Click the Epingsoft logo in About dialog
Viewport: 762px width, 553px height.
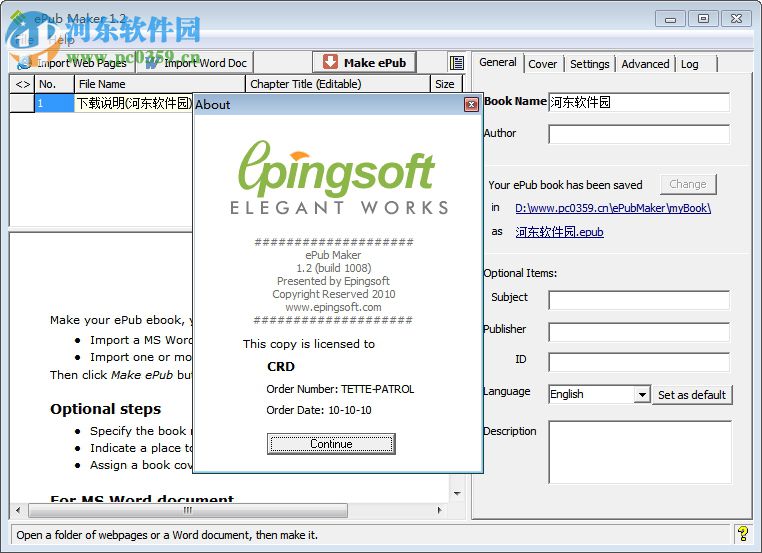[x=338, y=179]
